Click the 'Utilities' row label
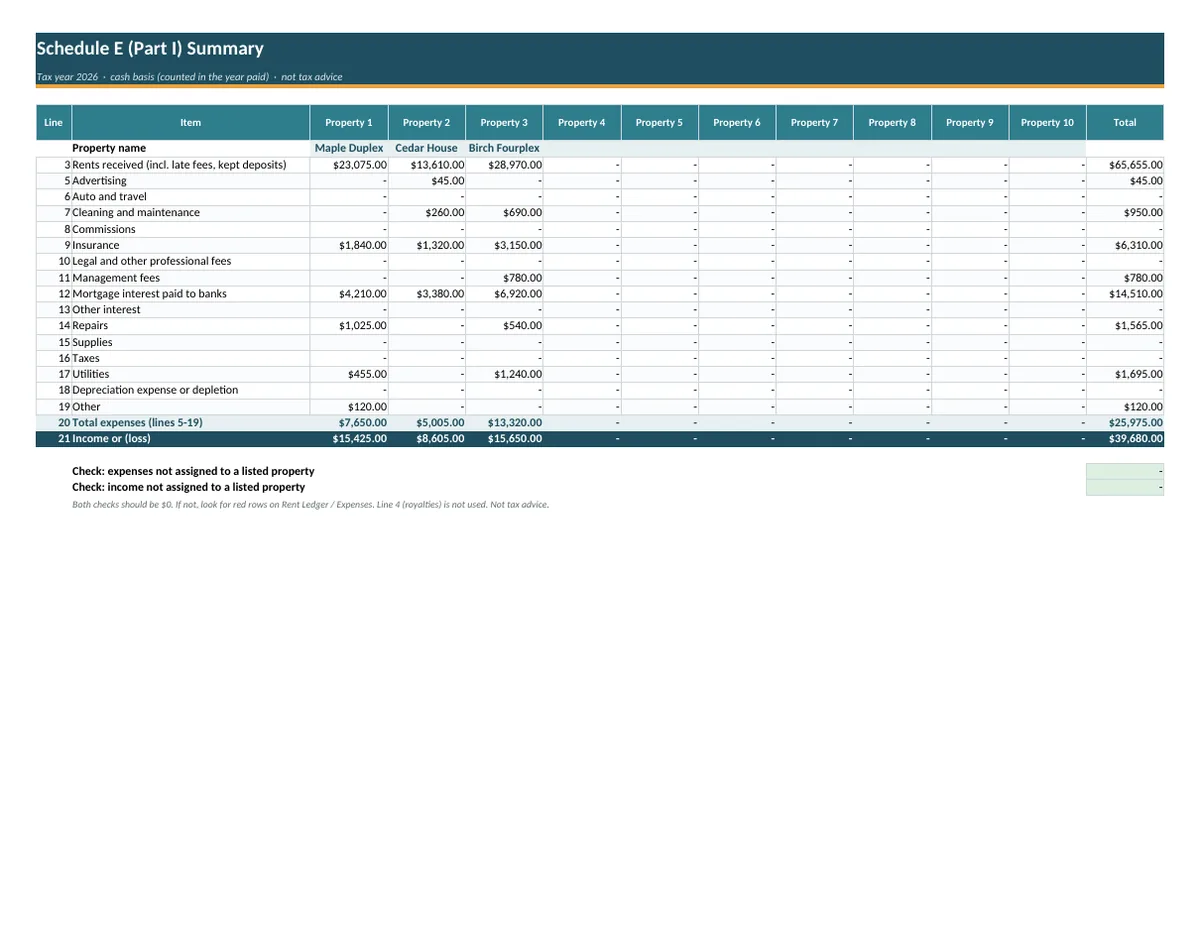 [x=91, y=374]
